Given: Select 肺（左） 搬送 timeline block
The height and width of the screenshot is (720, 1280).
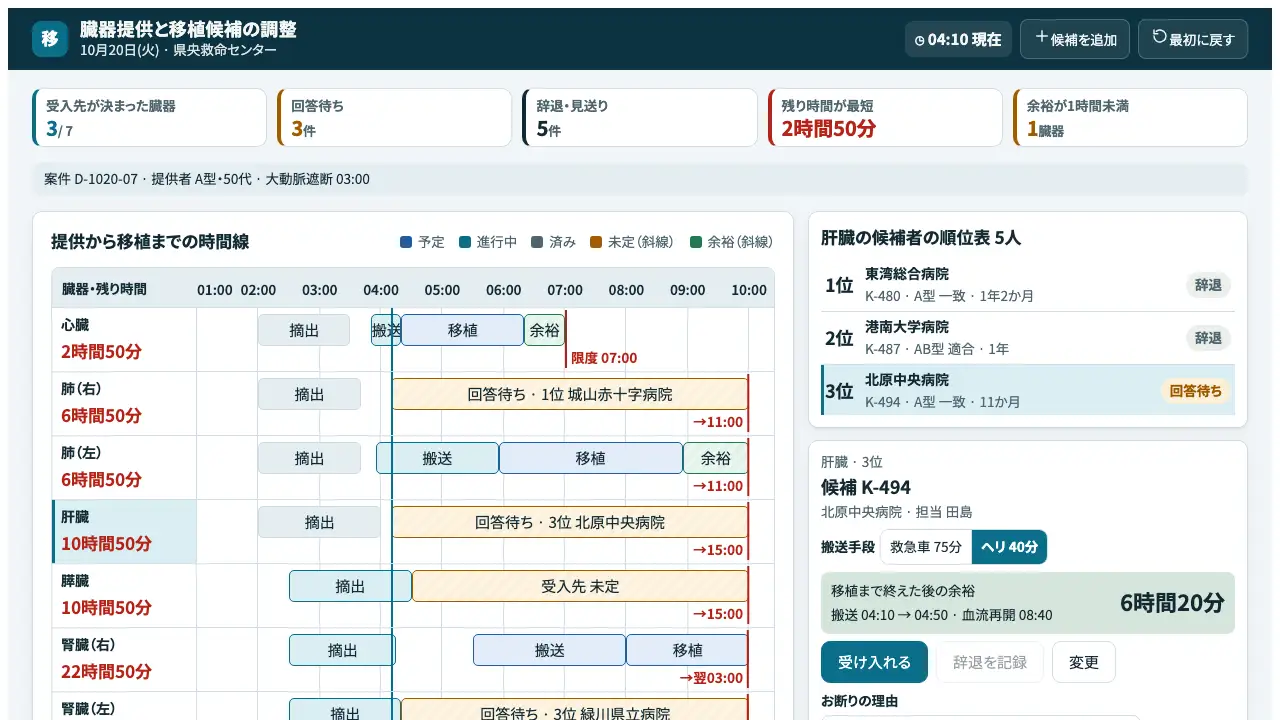Looking at the screenshot, I should point(437,458).
